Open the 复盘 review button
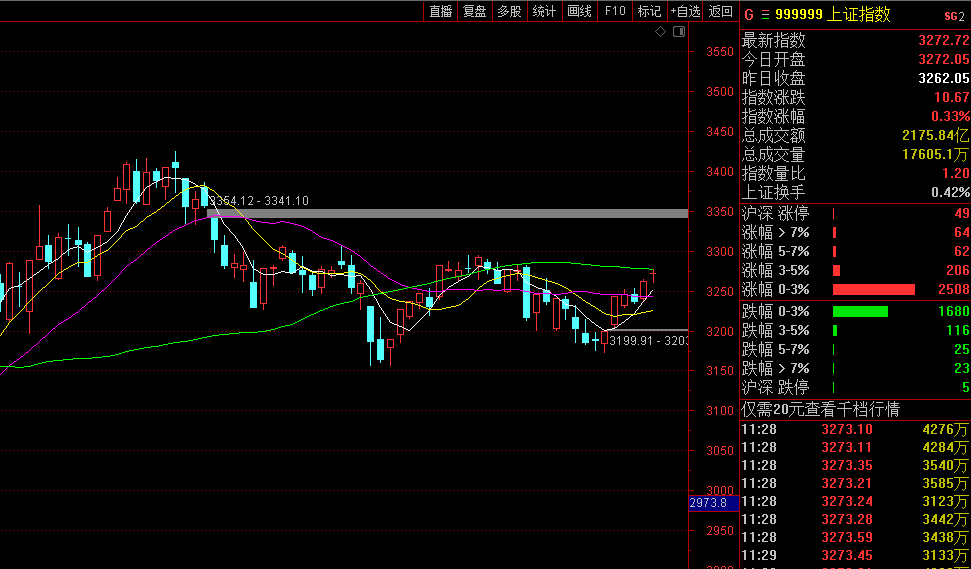 (475, 11)
